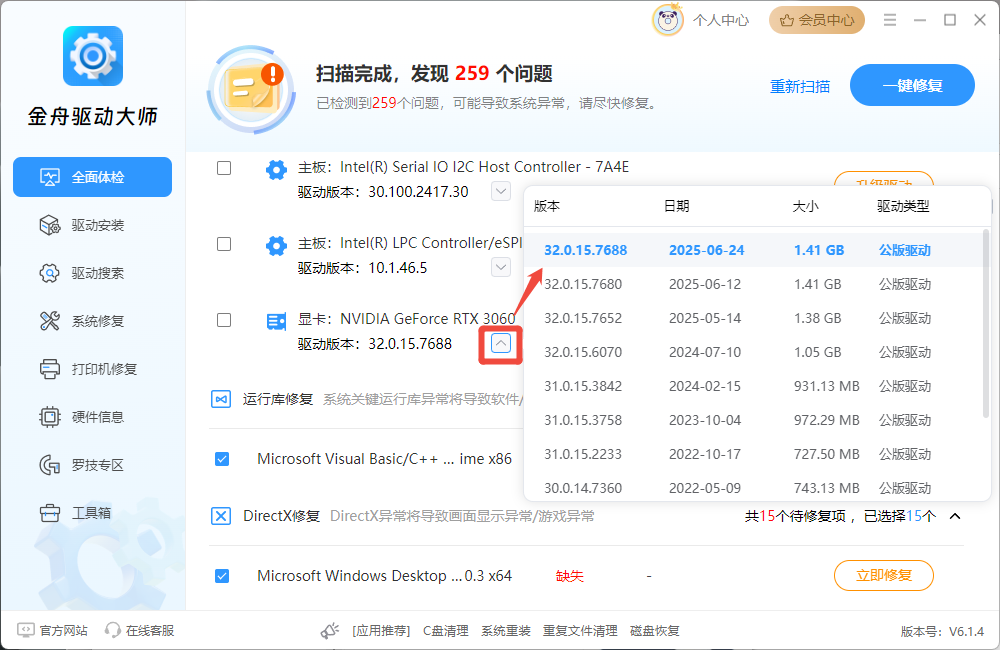Click the Serial IO controller gear icon

pyautogui.click(x=276, y=170)
